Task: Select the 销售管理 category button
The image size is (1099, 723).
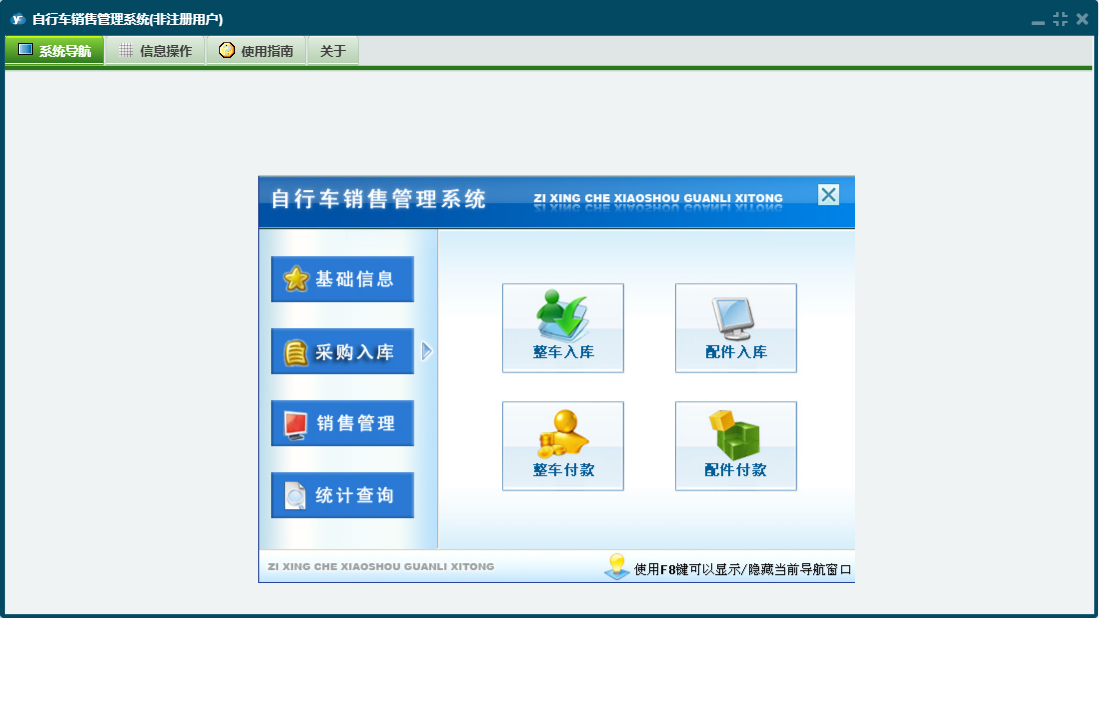Action: (x=342, y=423)
